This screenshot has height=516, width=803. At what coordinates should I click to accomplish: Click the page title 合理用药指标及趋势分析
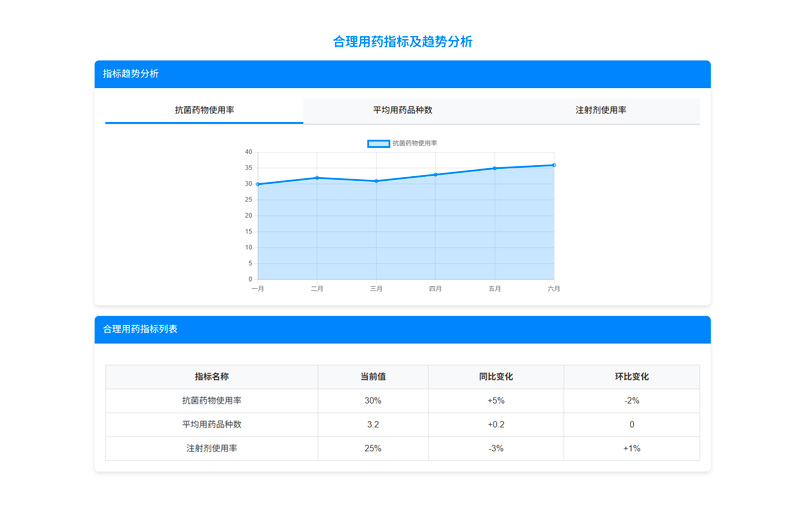pos(403,42)
